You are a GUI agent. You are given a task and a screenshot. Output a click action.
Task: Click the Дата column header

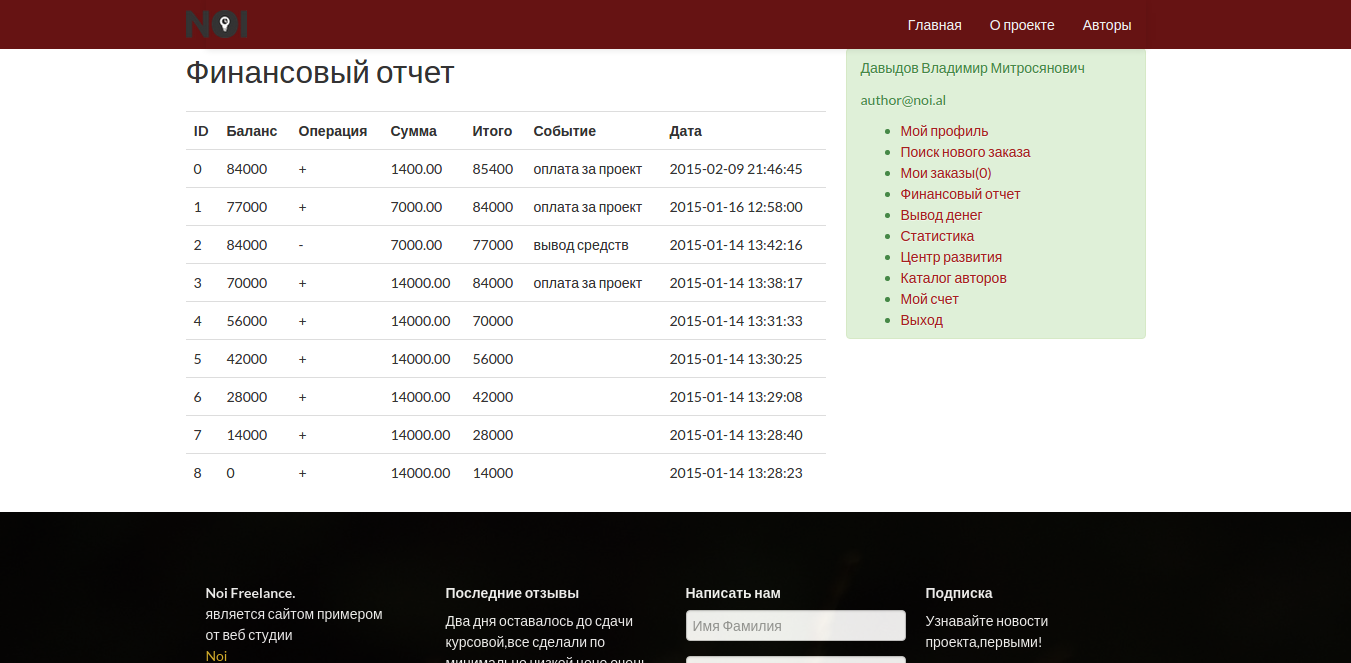pyautogui.click(x=686, y=131)
